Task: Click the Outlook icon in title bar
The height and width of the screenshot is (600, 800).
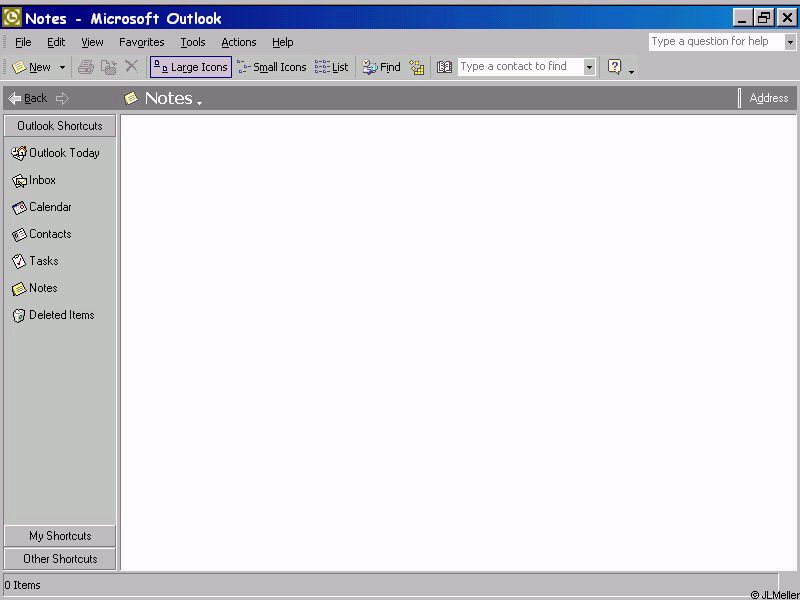Action: (x=12, y=18)
